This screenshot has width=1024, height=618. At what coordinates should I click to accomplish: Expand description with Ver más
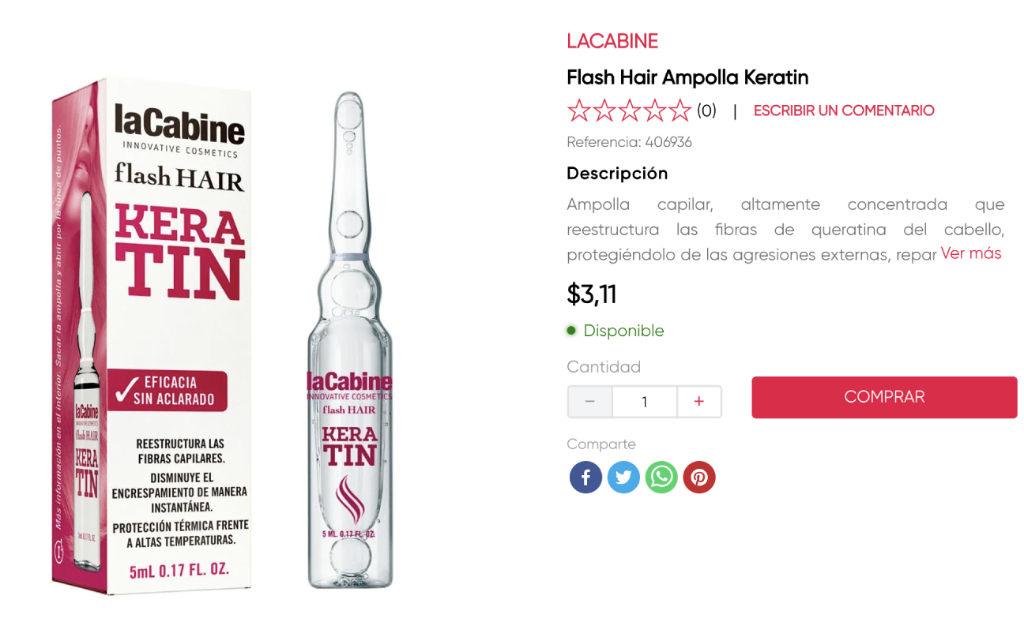(x=970, y=253)
